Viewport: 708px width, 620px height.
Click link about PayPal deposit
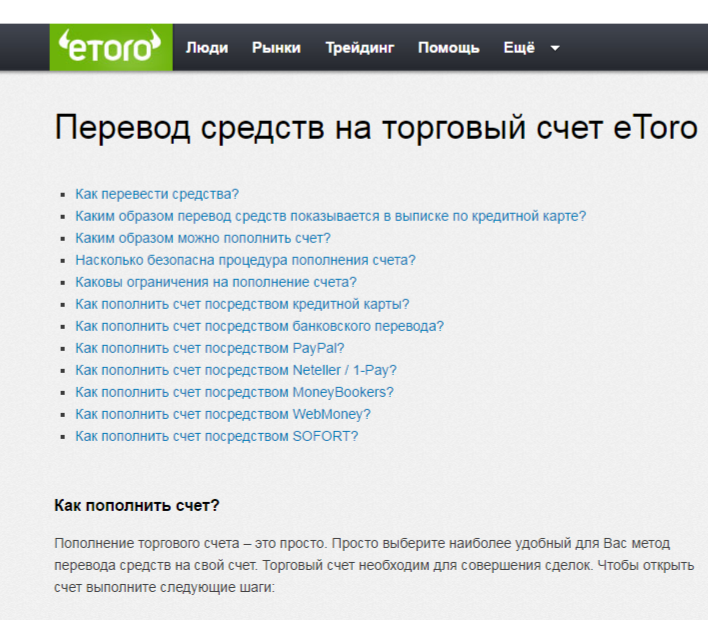[210, 348]
